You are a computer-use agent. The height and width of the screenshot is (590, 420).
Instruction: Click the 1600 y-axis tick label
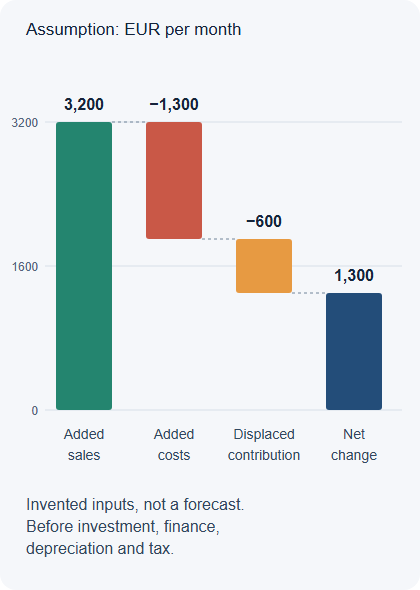tap(25, 267)
